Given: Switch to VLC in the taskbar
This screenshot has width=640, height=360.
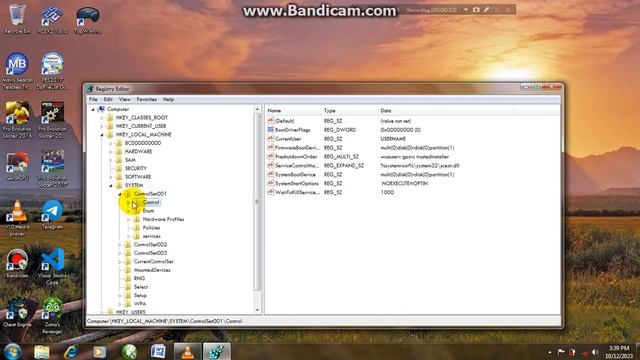Looking at the screenshot, I should pos(187,351).
